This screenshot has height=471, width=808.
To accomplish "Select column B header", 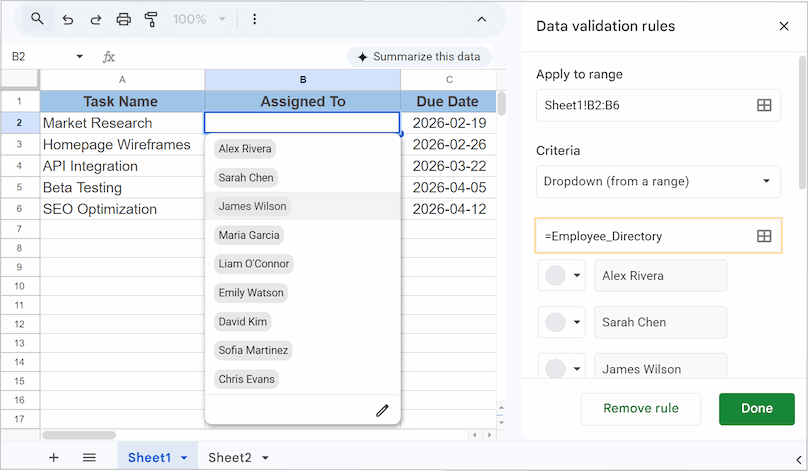I will 303,80.
